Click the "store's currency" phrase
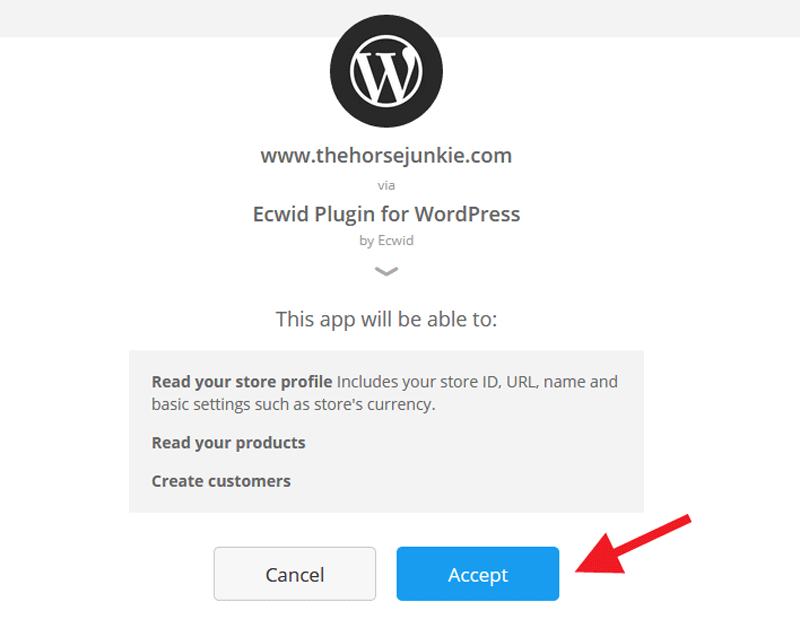Screen dimensions: 800x628 [374, 405]
